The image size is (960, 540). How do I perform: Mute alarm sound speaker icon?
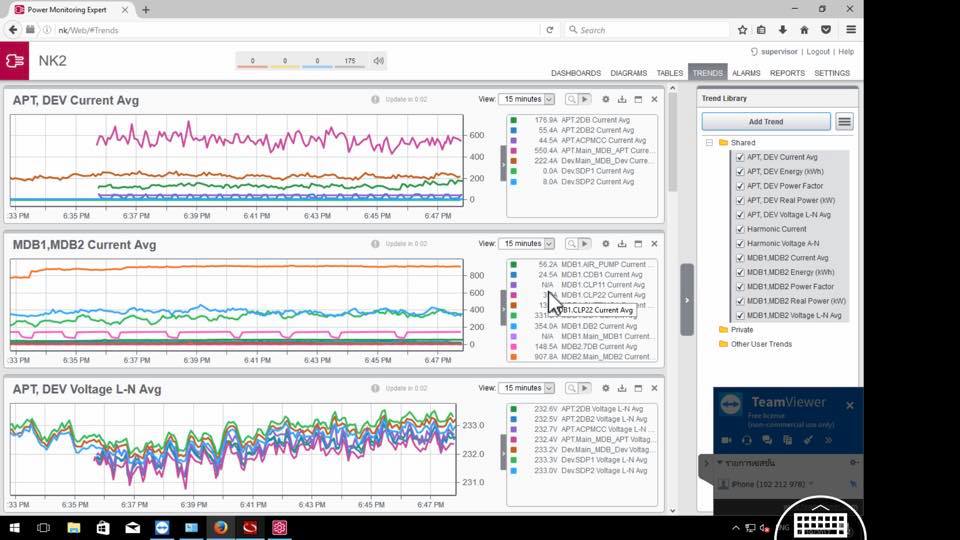tap(379, 61)
